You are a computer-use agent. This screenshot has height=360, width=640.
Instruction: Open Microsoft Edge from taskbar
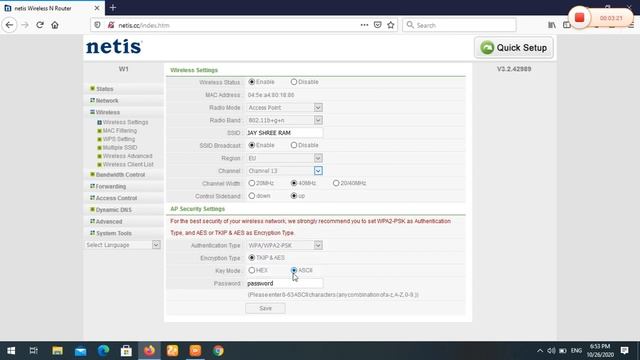(x=103, y=351)
